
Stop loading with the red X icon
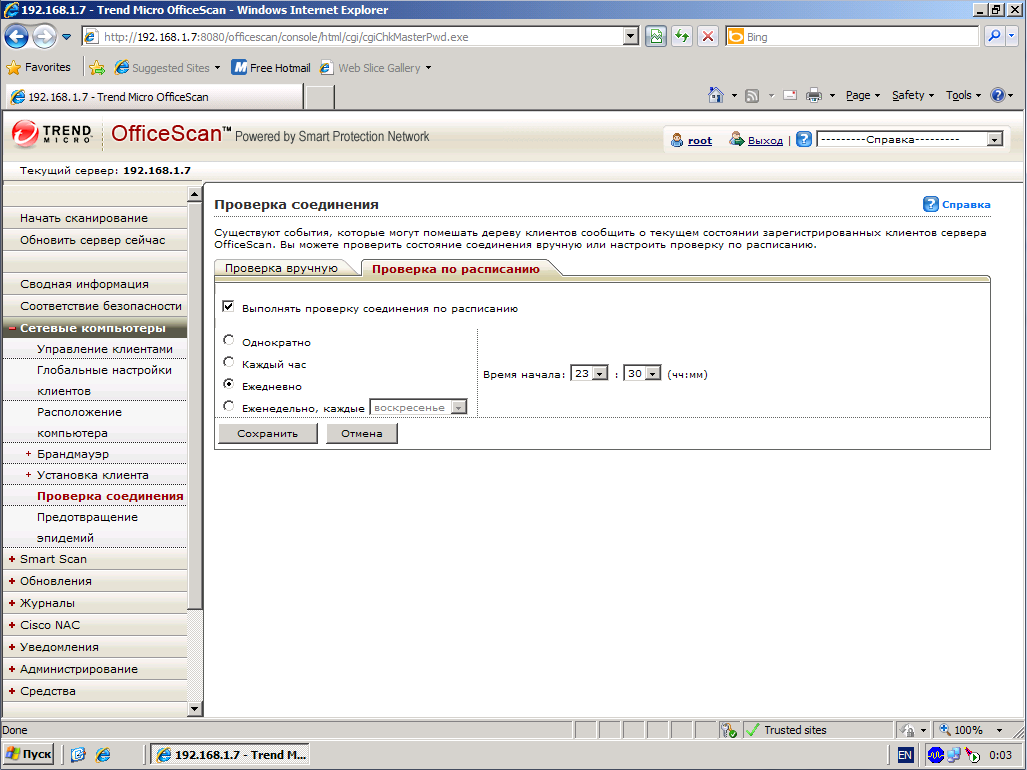[x=708, y=37]
